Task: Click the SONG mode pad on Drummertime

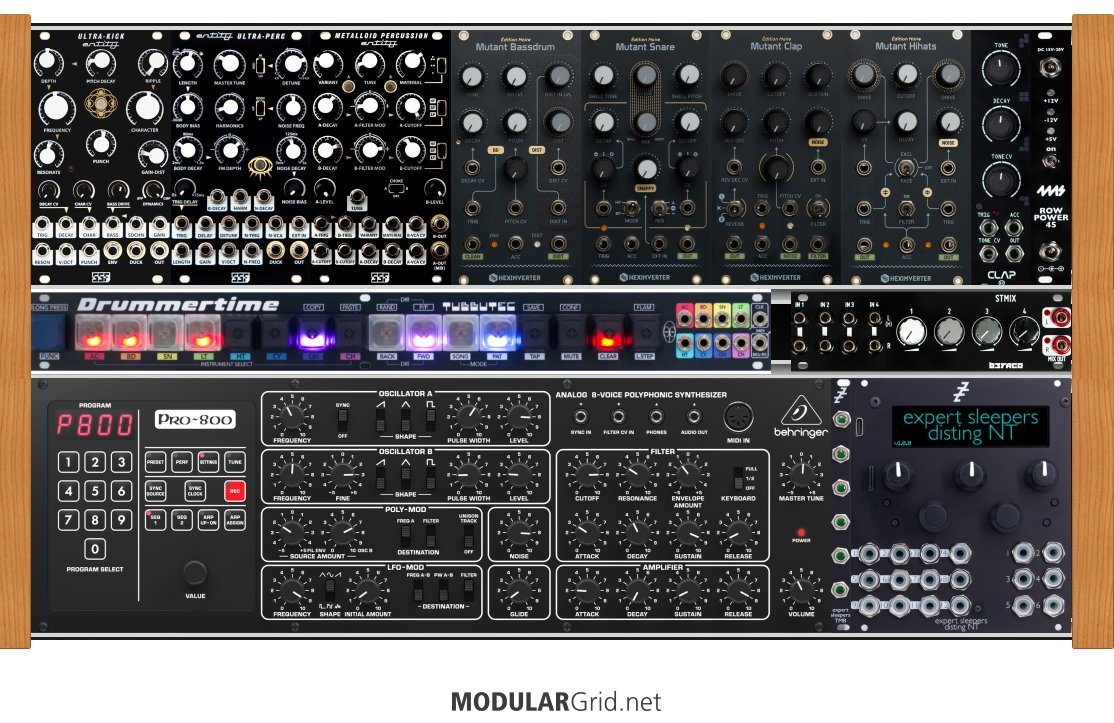Action: coord(460,332)
